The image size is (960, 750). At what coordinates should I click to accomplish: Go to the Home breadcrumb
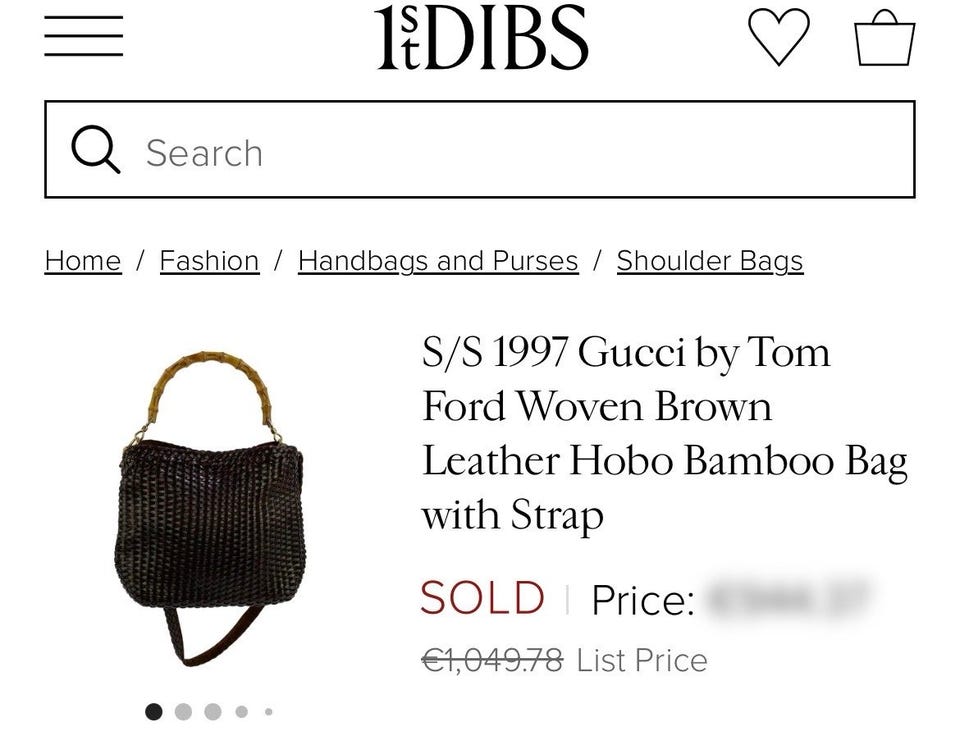pyautogui.click(x=83, y=261)
